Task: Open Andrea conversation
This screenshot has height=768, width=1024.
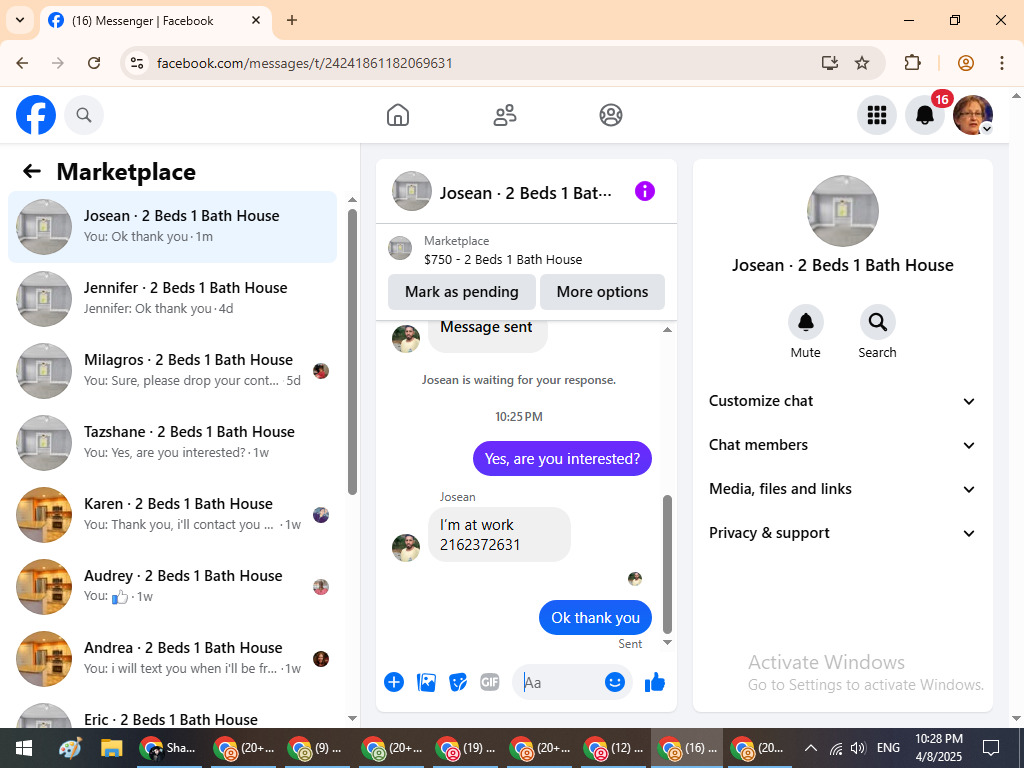Action: (x=172, y=658)
